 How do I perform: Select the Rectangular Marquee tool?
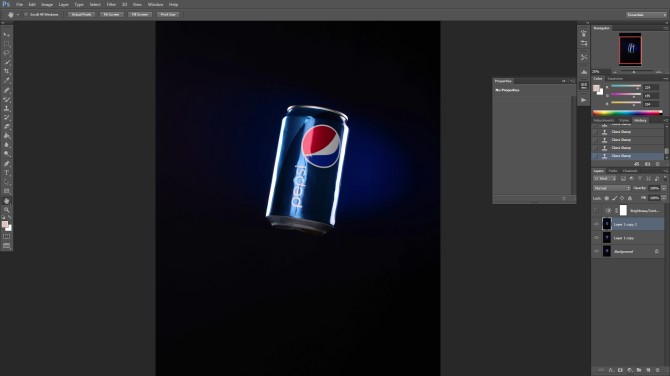6,44
